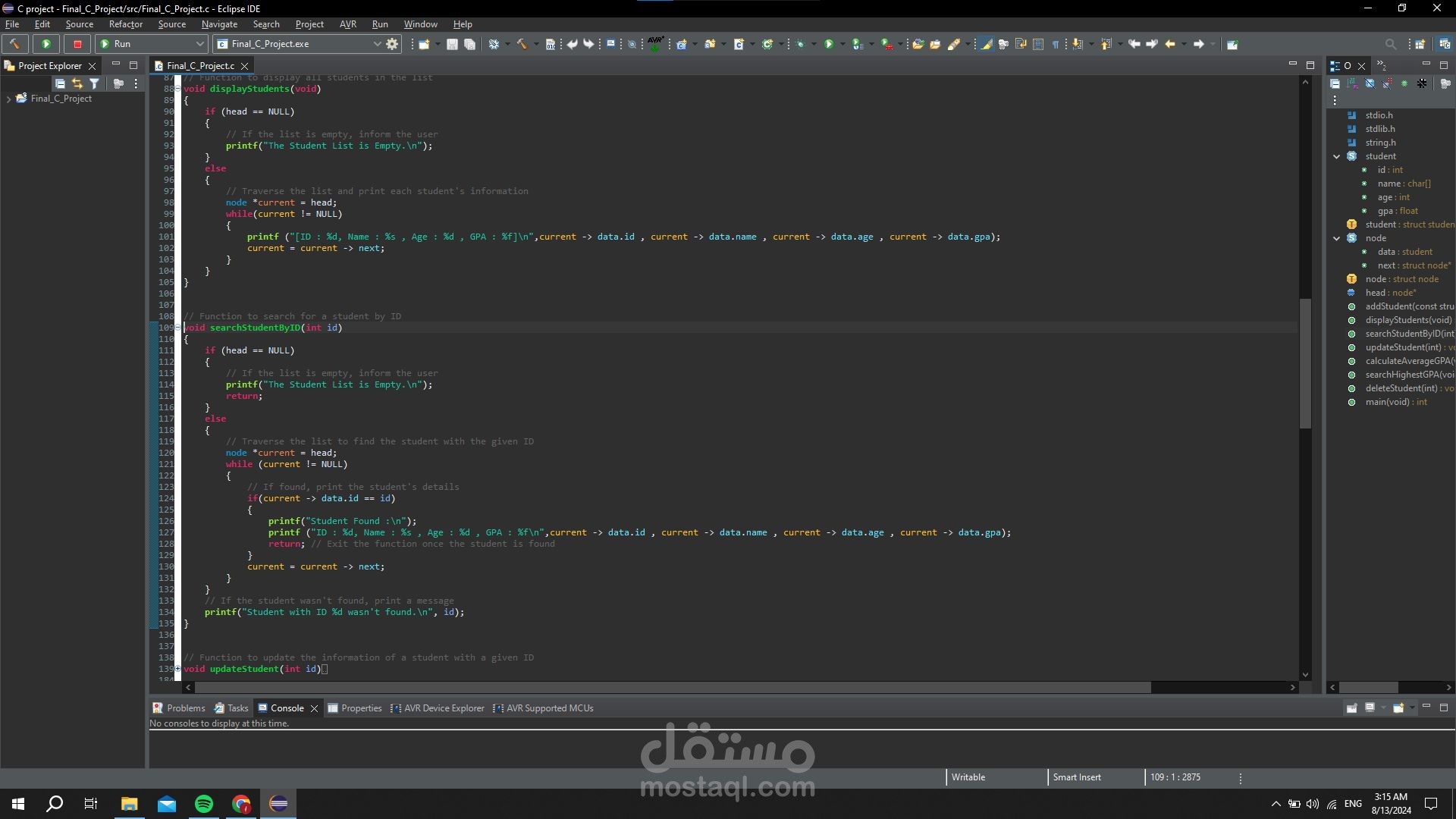Click the hammer Build button

pyautogui.click(x=15, y=44)
